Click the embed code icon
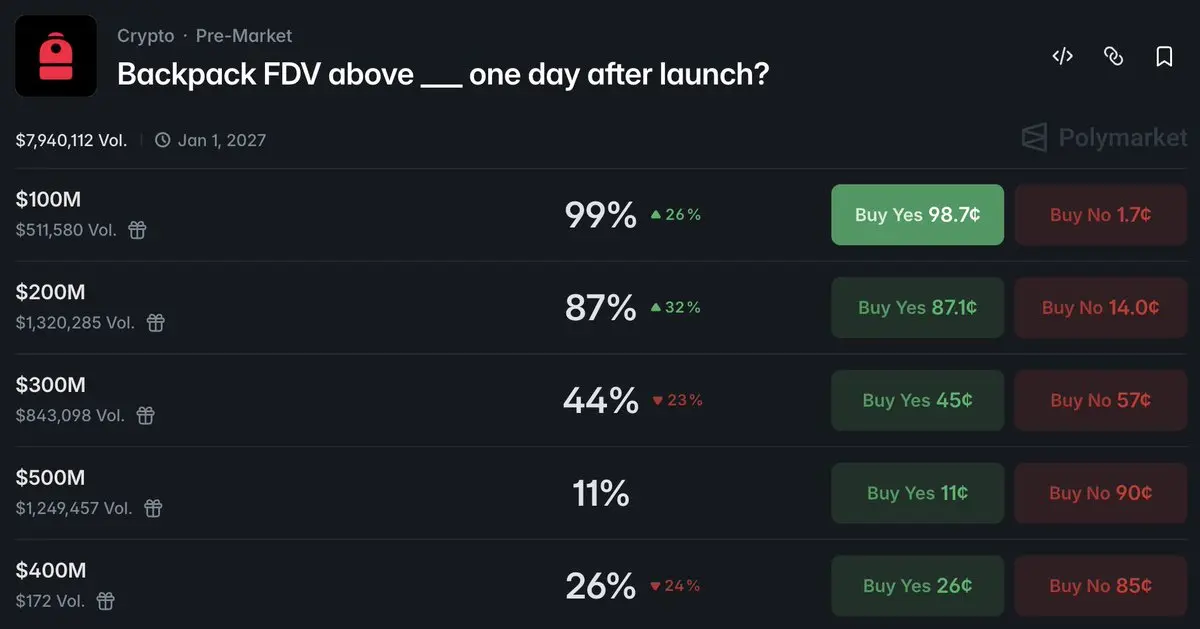The image size is (1200, 629). 1062,56
